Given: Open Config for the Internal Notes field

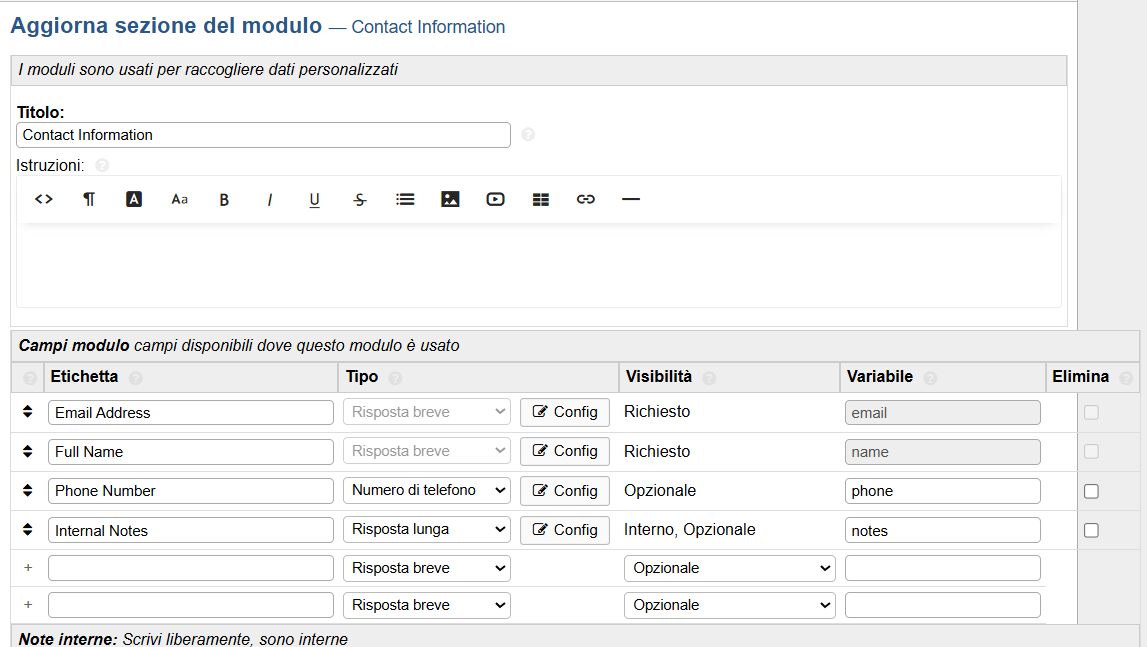Looking at the screenshot, I should (564, 530).
